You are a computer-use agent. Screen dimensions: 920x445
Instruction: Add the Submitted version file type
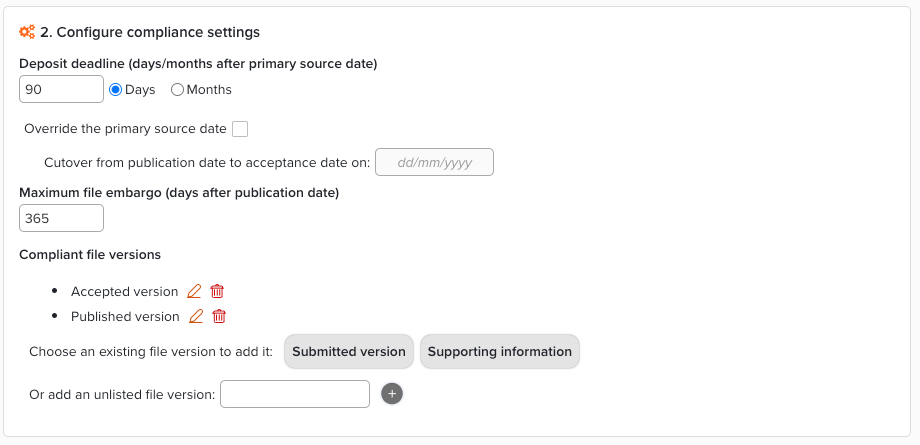[349, 352]
